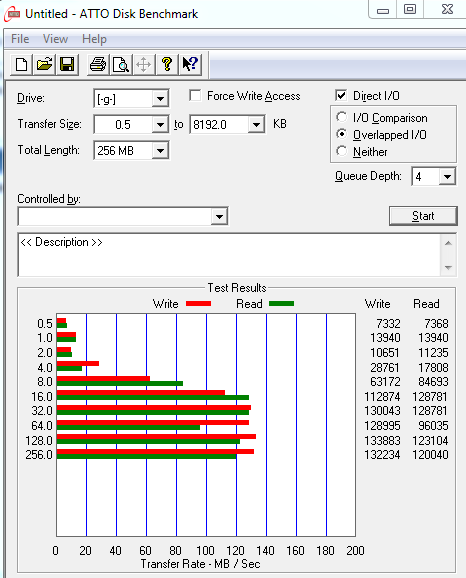Screen dimensions: 466x578
Task: Activate the context help pointer icon
Action: pos(190,65)
